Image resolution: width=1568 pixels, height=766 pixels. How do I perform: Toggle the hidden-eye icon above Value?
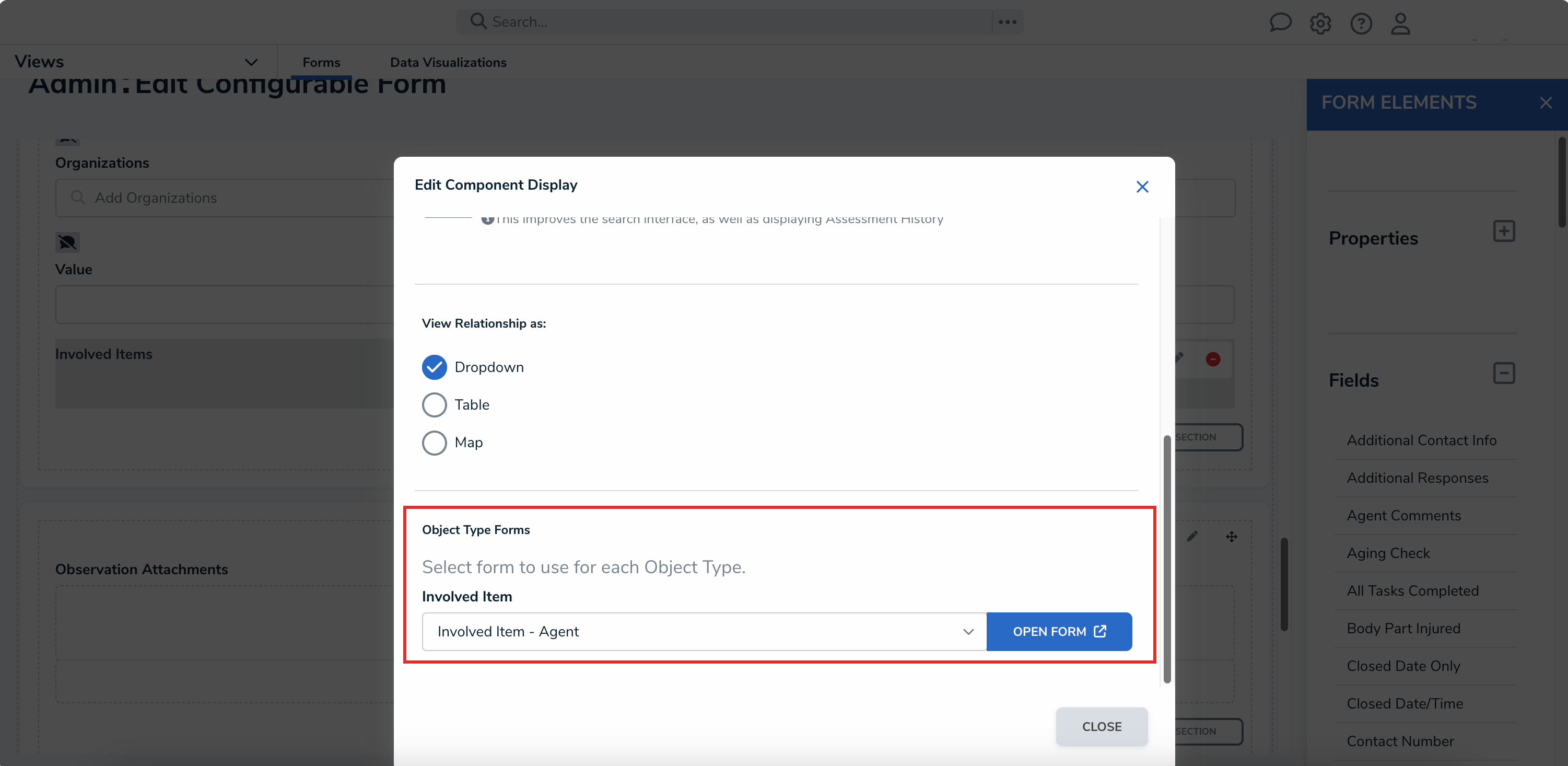point(67,242)
